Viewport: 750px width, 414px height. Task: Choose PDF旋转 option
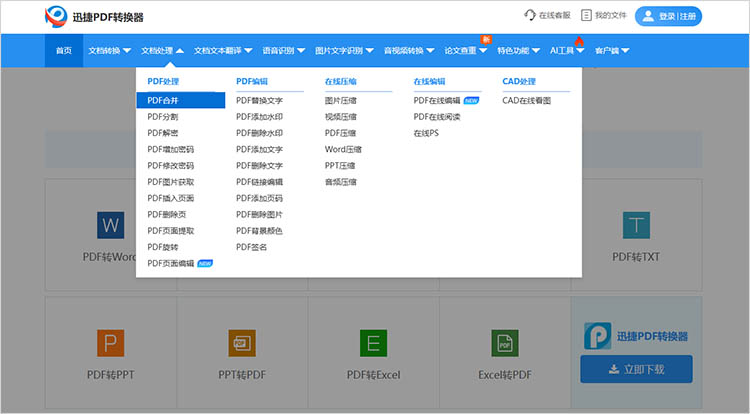(x=163, y=247)
